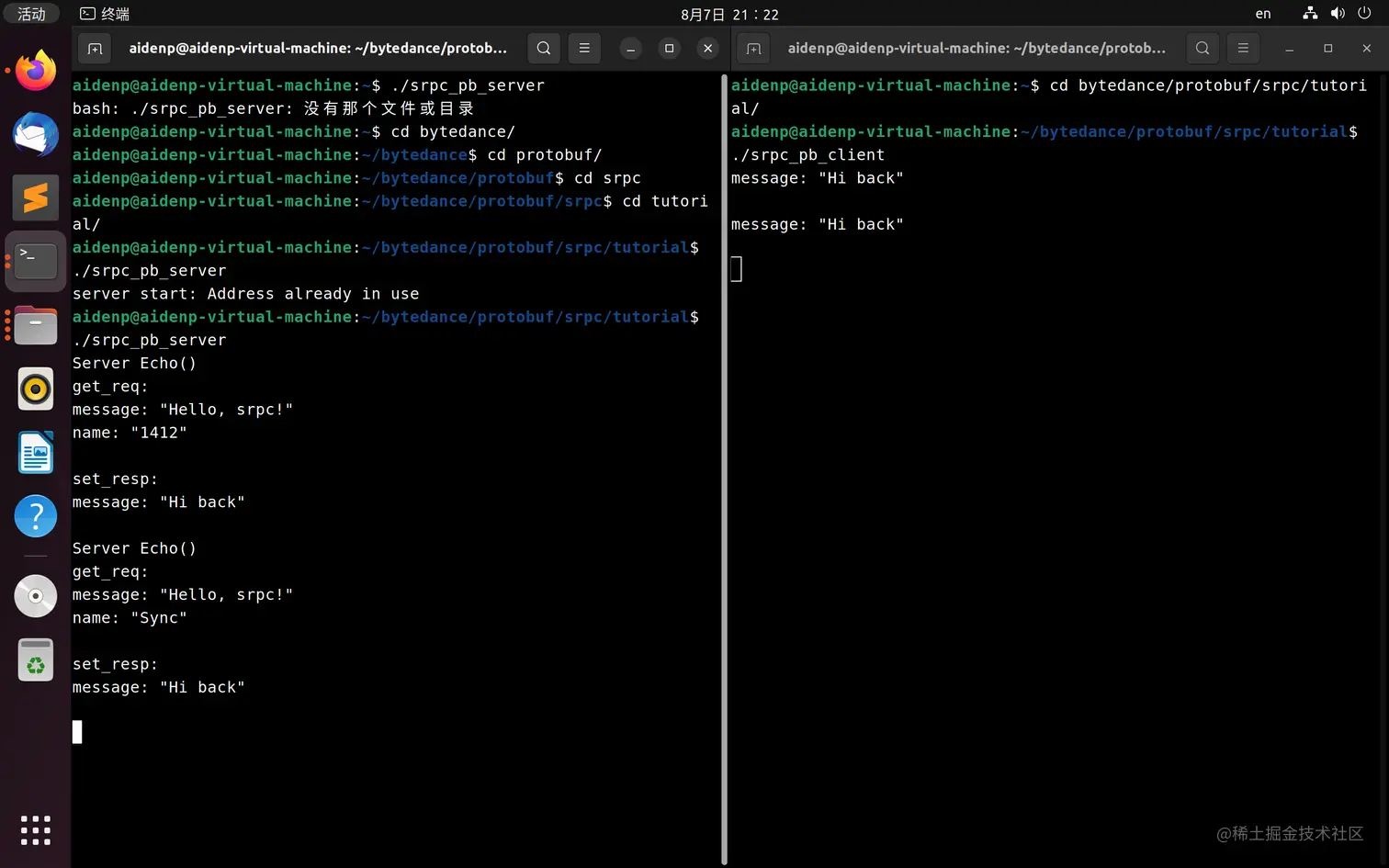This screenshot has width=1389, height=868.
Task: Add a new tab in the right terminal
Action: [753, 48]
